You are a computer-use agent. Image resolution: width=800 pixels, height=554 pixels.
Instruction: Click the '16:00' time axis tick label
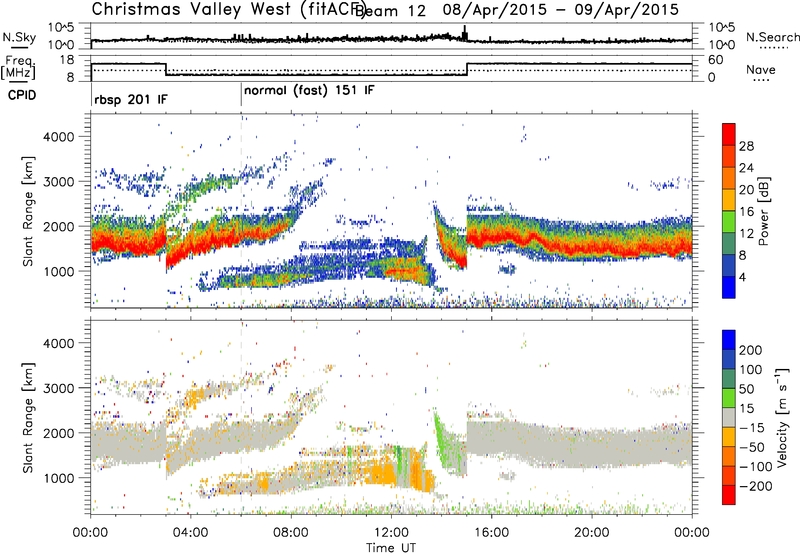[491, 532]
